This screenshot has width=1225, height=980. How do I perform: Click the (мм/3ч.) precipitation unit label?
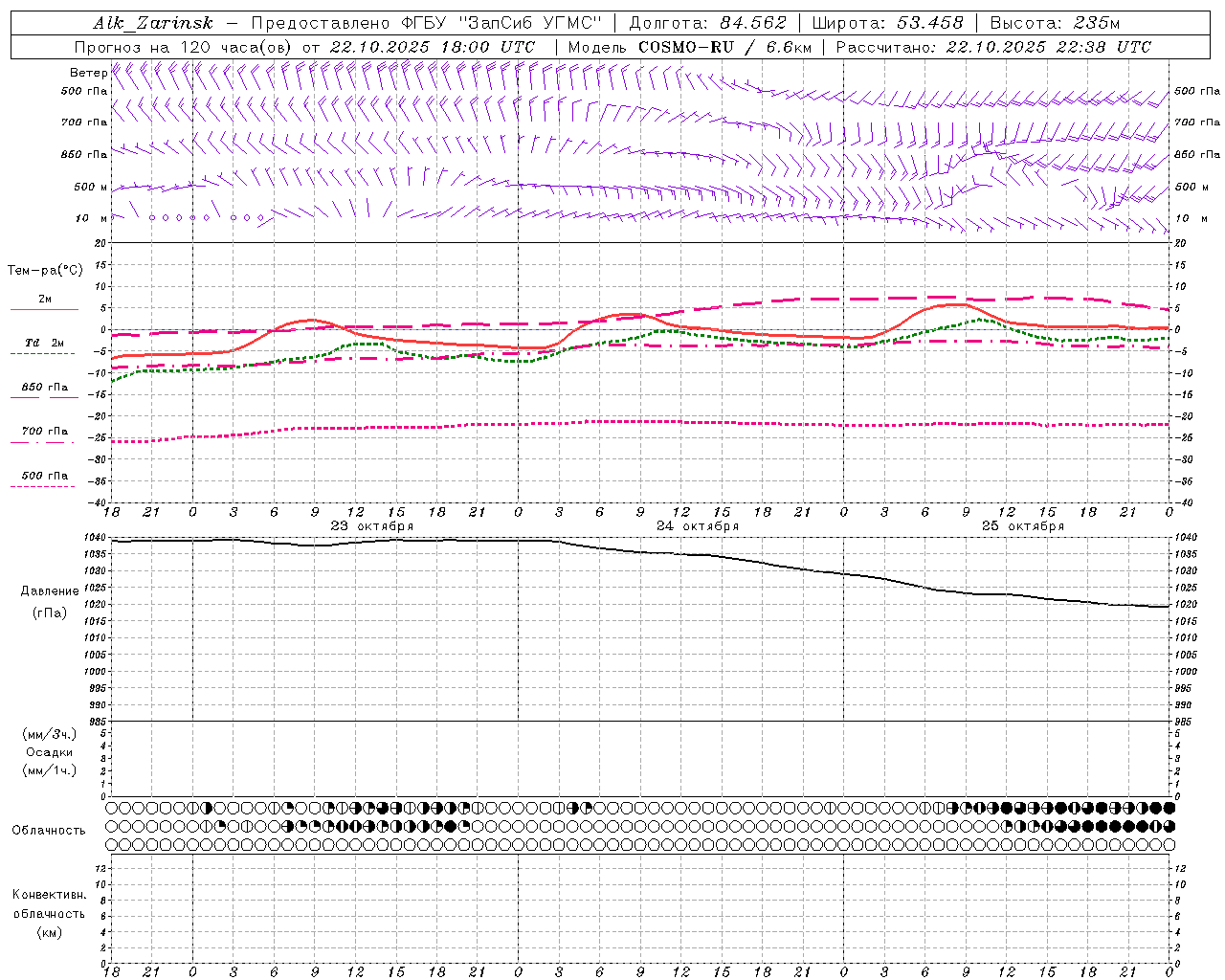pyautogui.click(x=50, y=734)
